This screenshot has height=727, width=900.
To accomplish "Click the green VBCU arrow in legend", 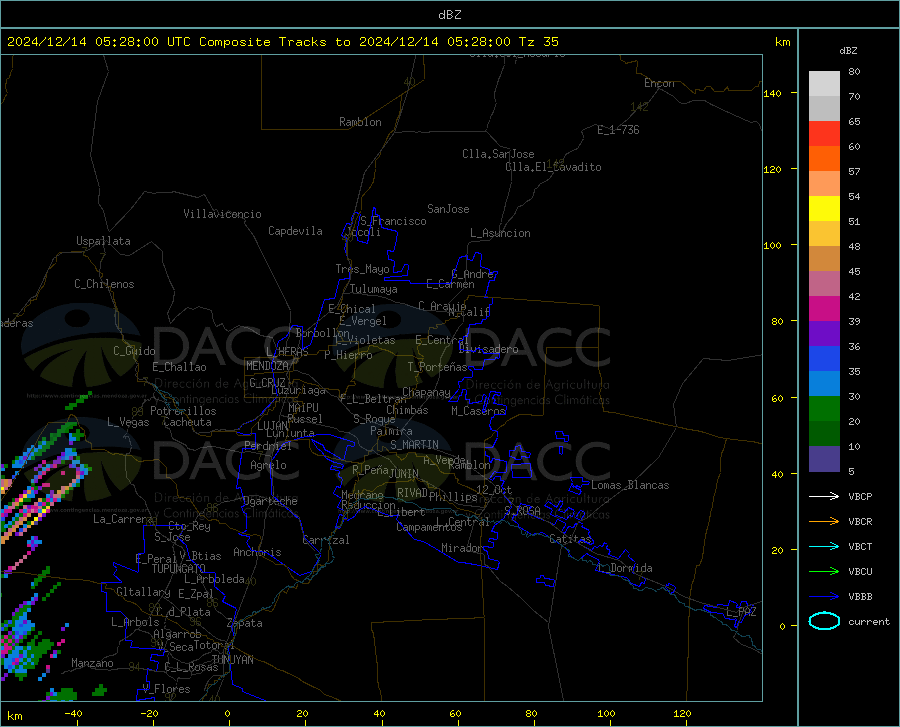I will [x=824, y=572].
